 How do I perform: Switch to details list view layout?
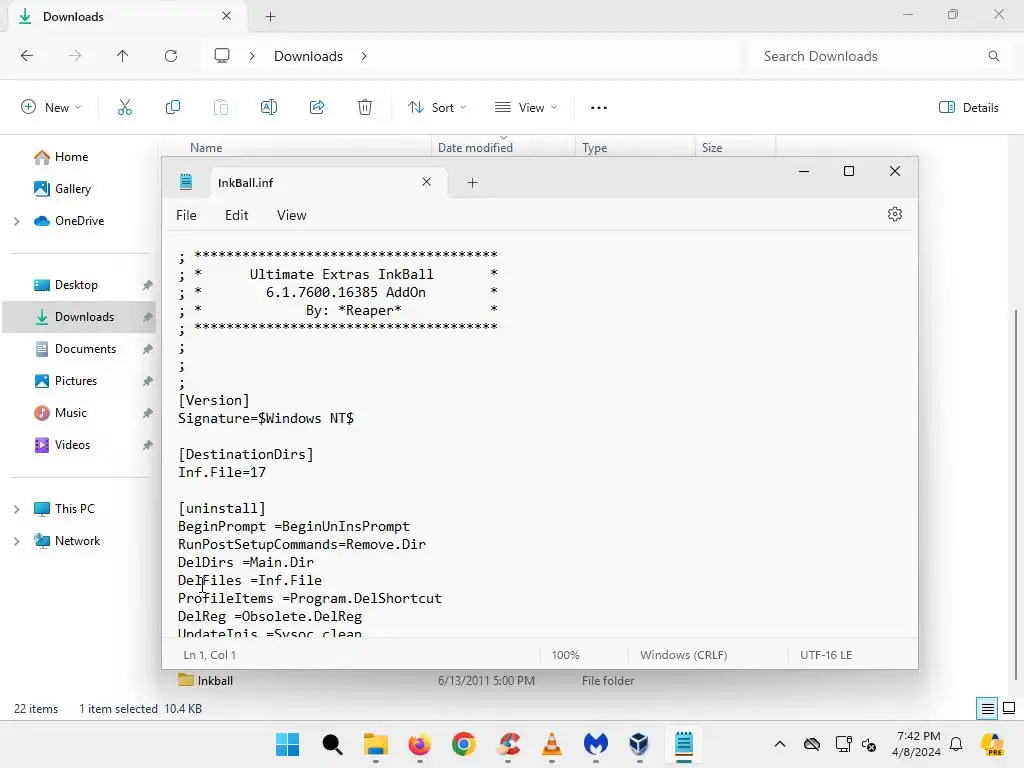point(987,709)
